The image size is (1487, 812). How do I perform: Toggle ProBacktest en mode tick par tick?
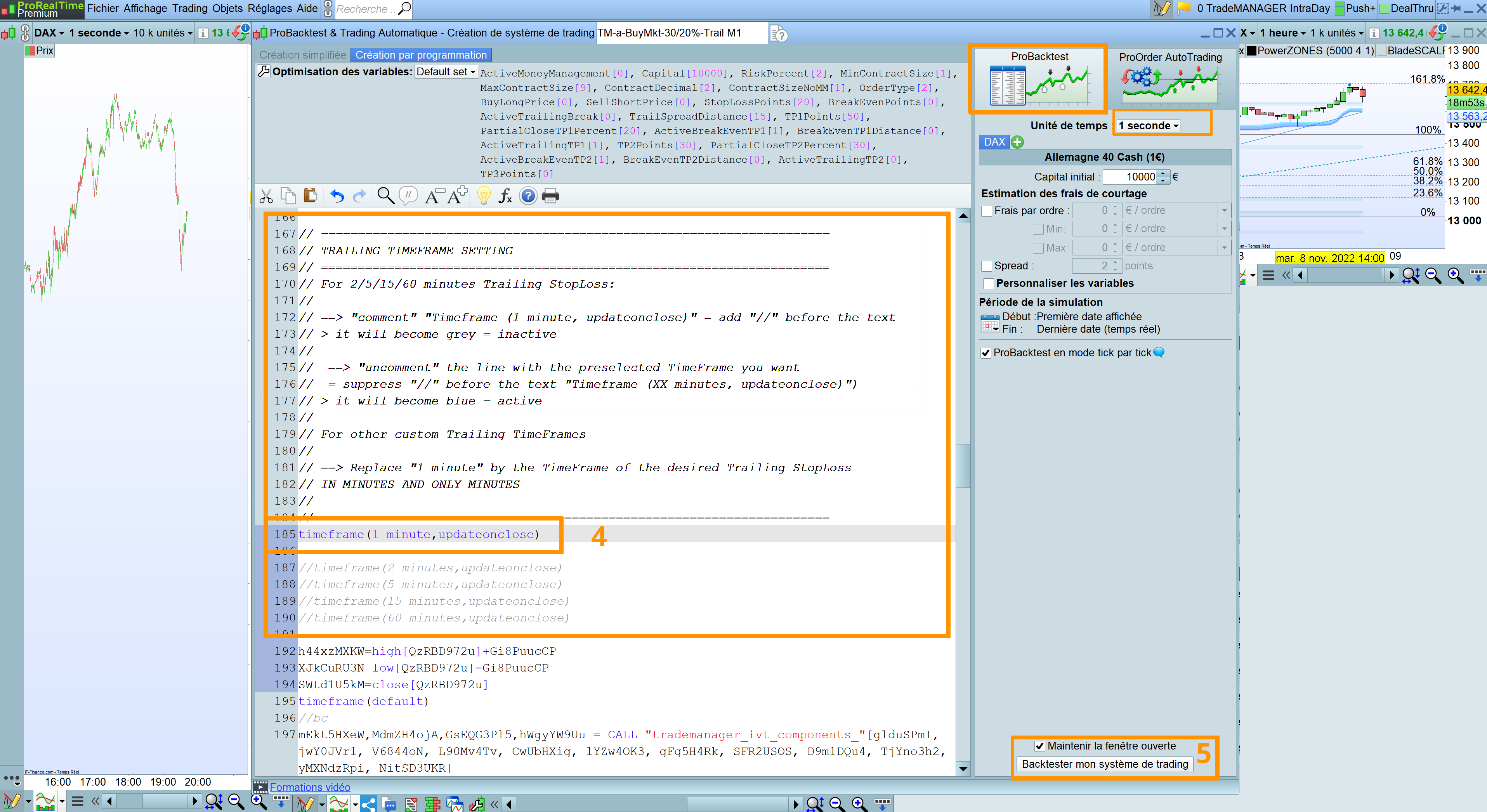(x=986, y=353)
